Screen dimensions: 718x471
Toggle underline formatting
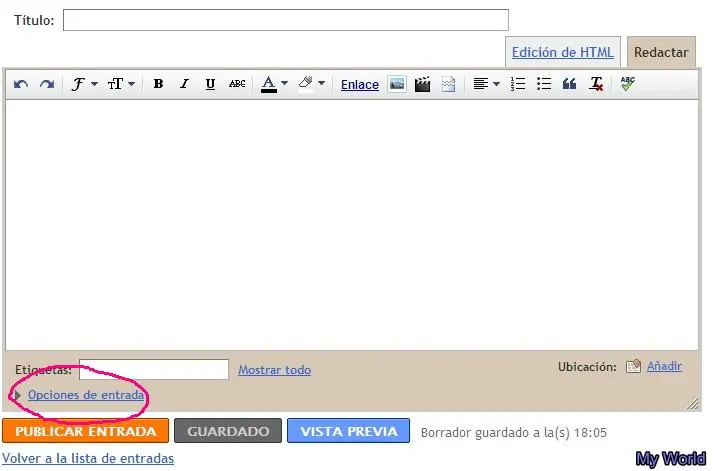point(210,84)
